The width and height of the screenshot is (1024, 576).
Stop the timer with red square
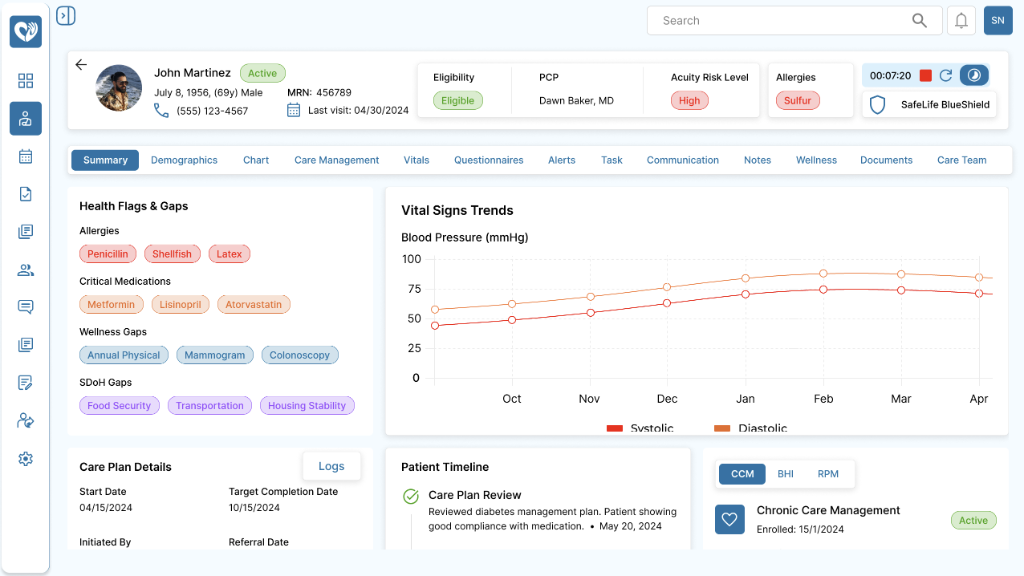[x=925, y=76]
